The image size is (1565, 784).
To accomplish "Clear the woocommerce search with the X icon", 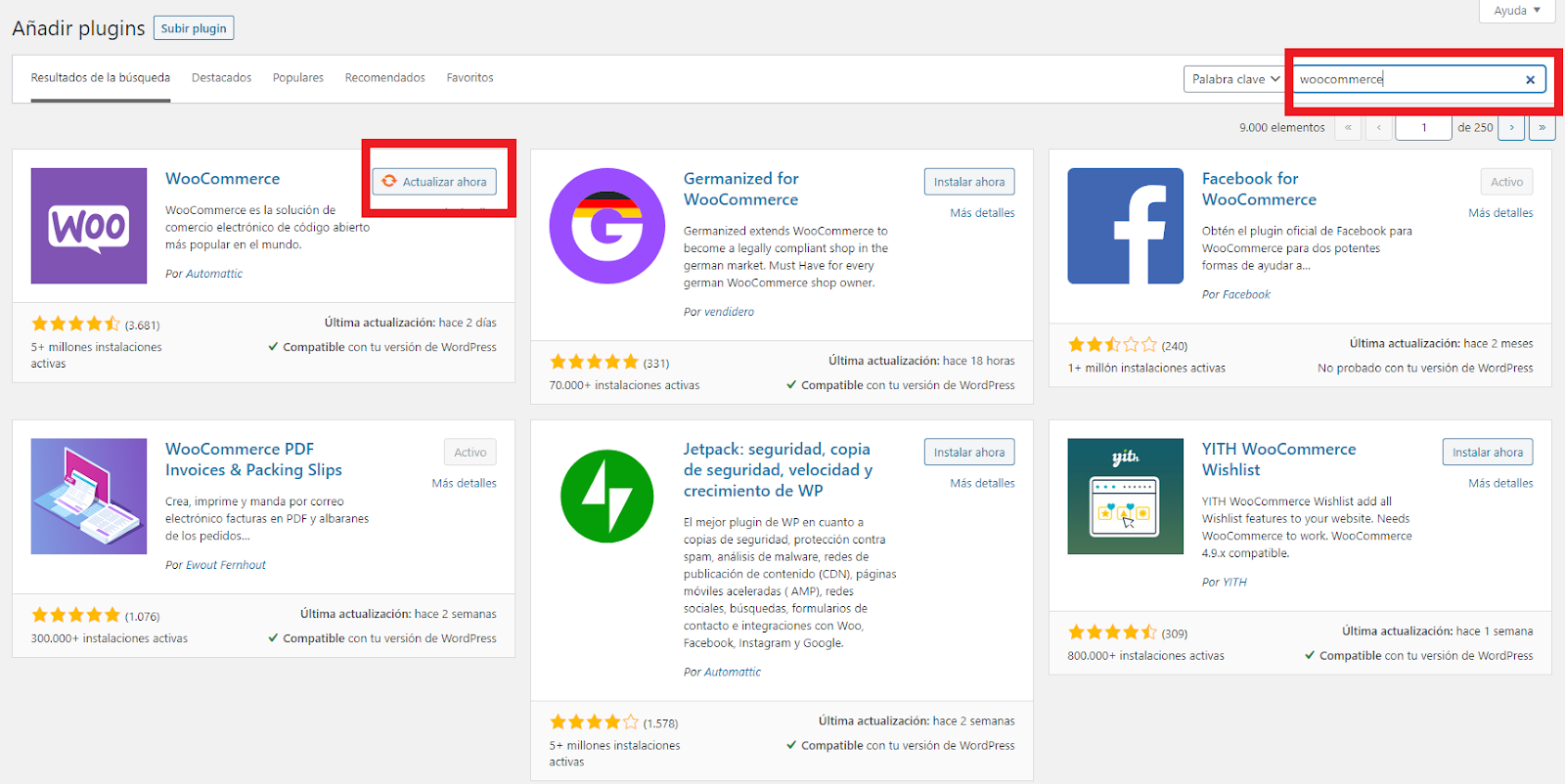I will click(1530, 80).
